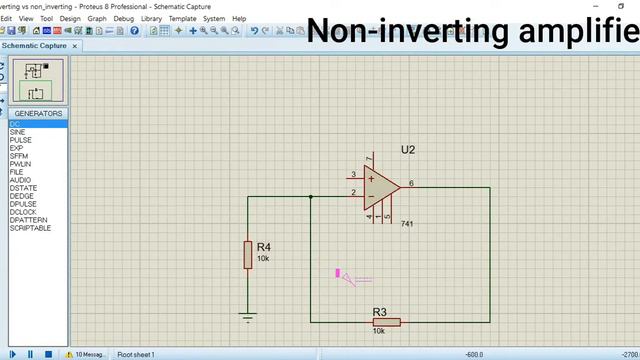Open the Library menu

click(x=151, y=19)
